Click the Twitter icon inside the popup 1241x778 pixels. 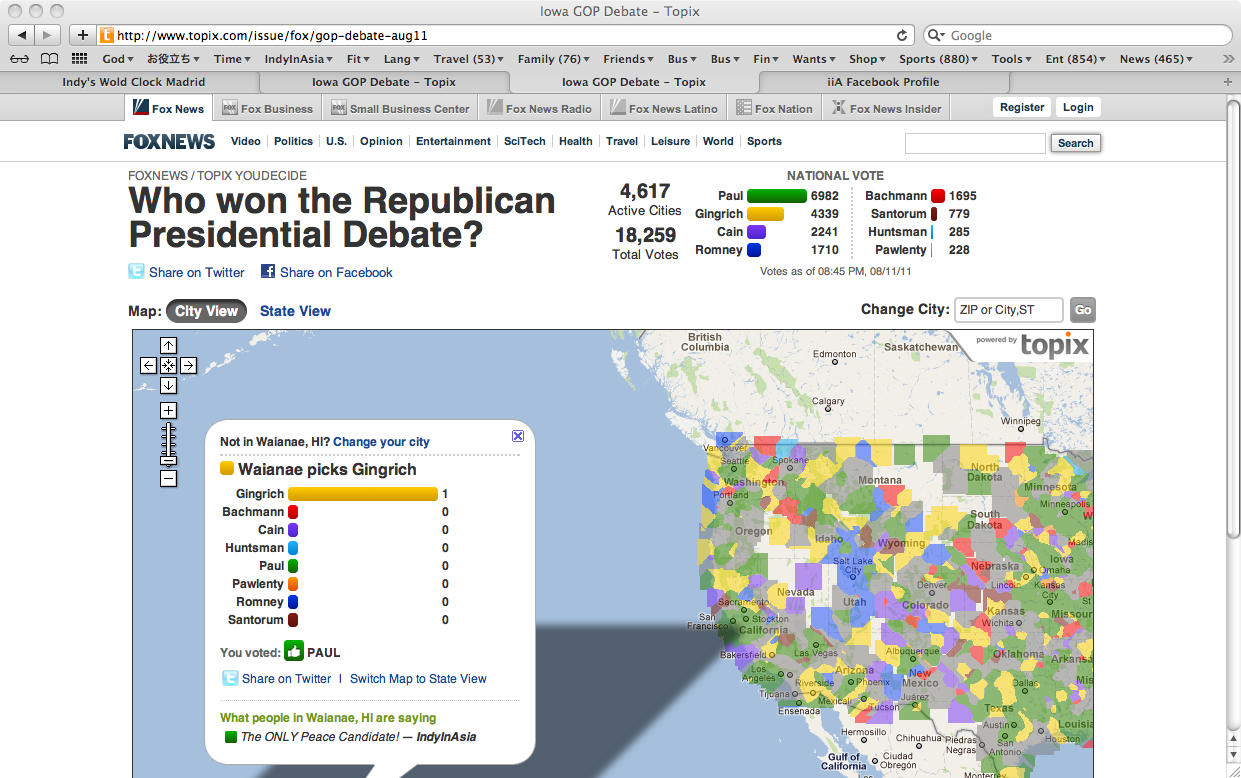click(230, 678)
